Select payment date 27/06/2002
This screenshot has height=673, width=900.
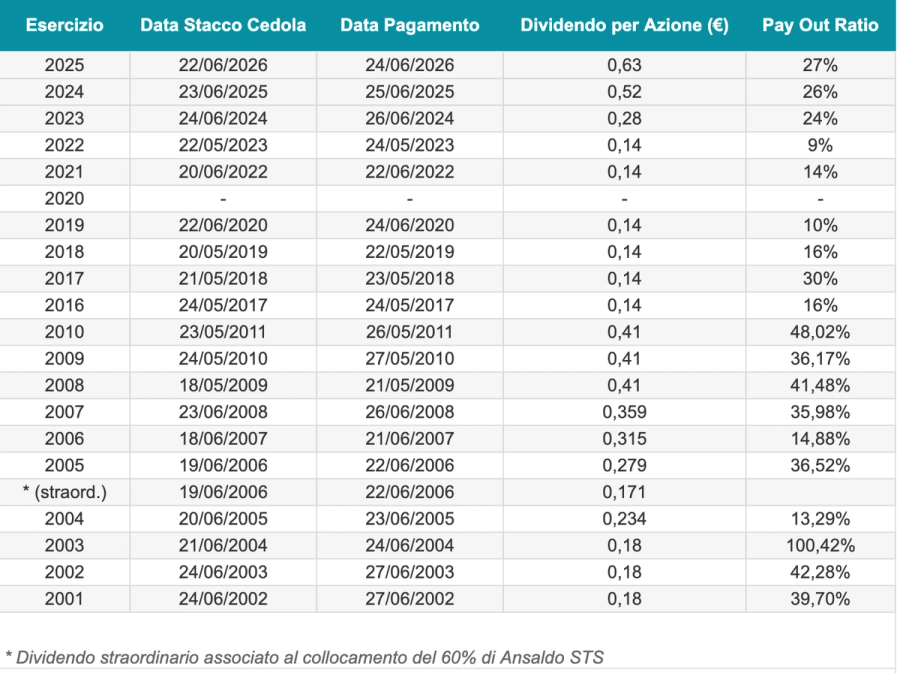409,598
